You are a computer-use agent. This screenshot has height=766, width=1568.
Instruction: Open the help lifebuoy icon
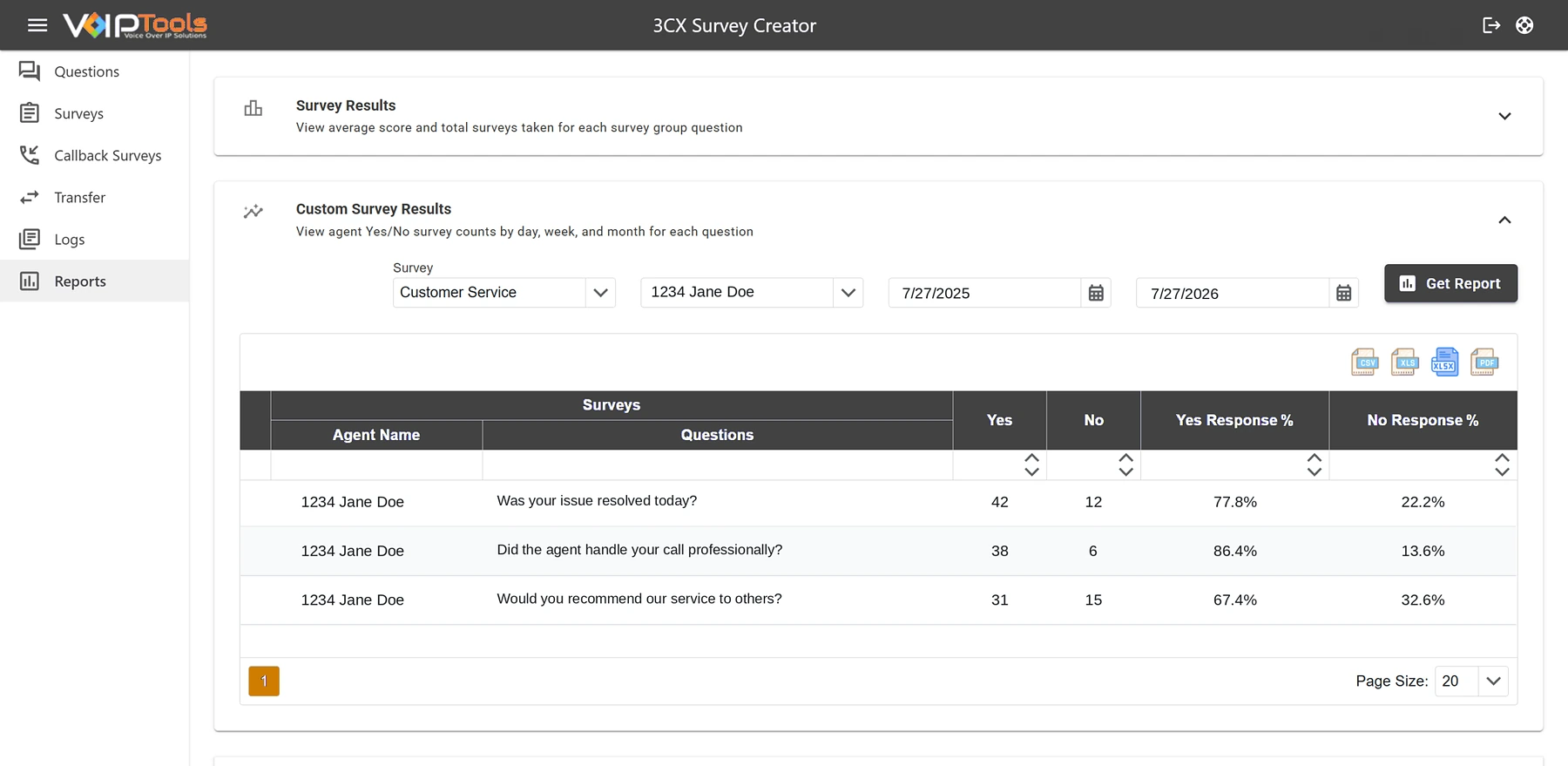click(x=1524, y=25)
